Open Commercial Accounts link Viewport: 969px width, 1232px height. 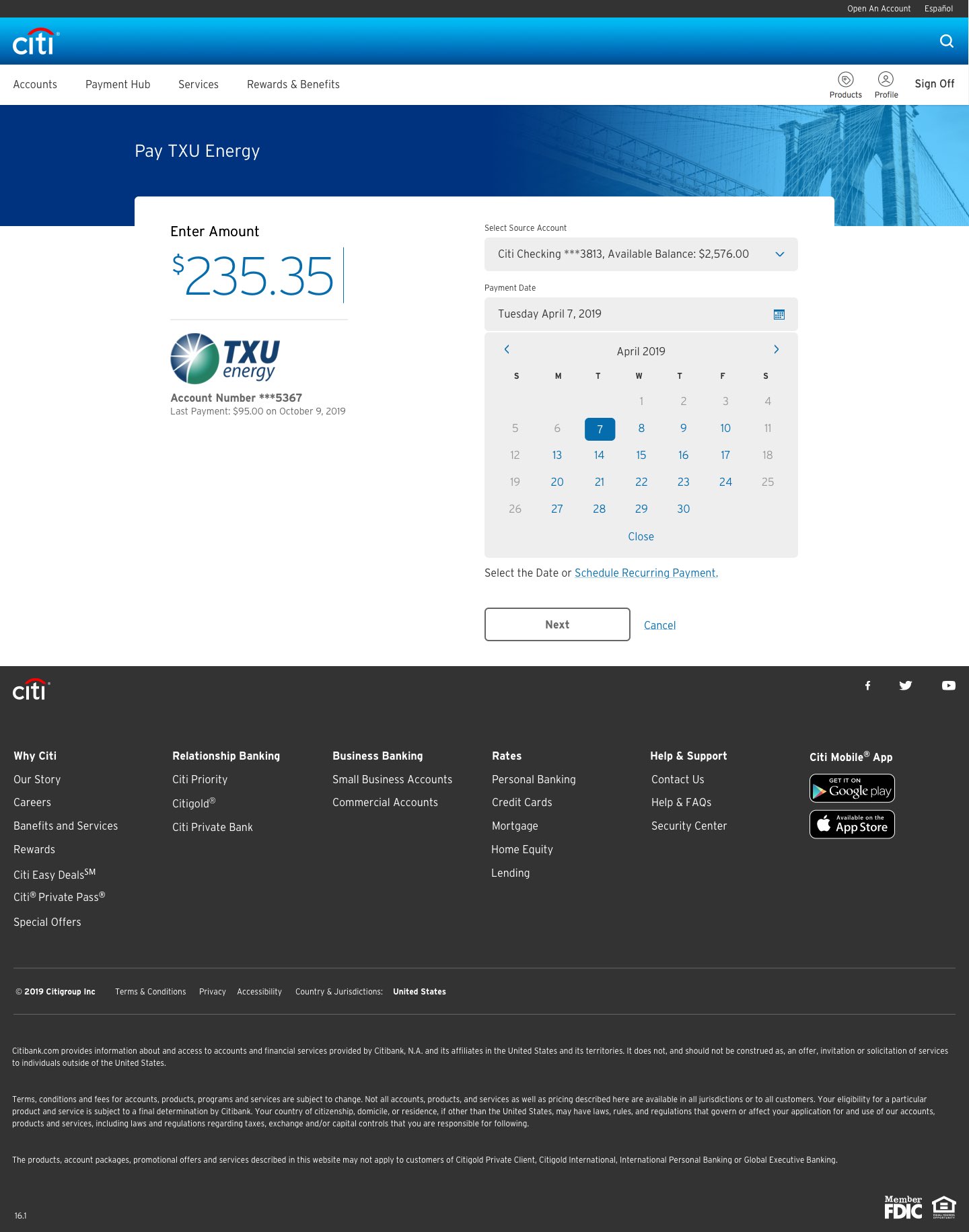[385, 802]
